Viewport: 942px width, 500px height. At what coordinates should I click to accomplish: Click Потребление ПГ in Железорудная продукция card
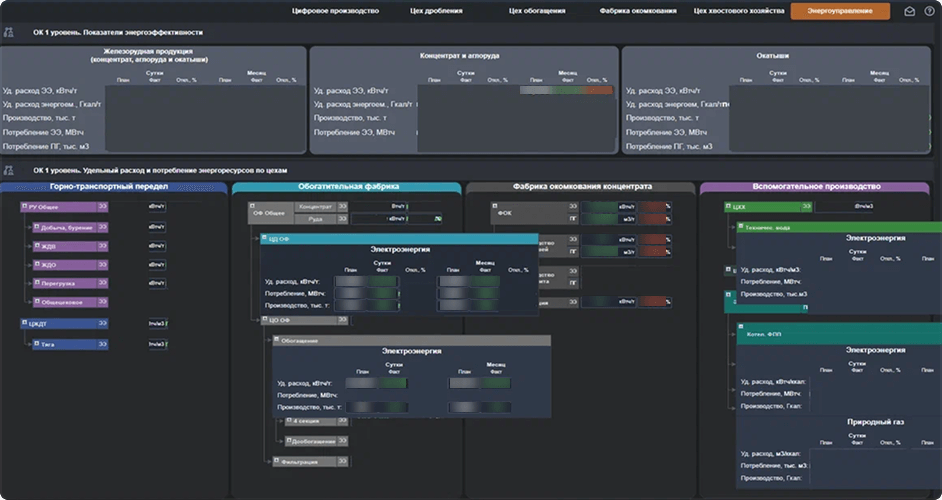(x=46, y=147)
